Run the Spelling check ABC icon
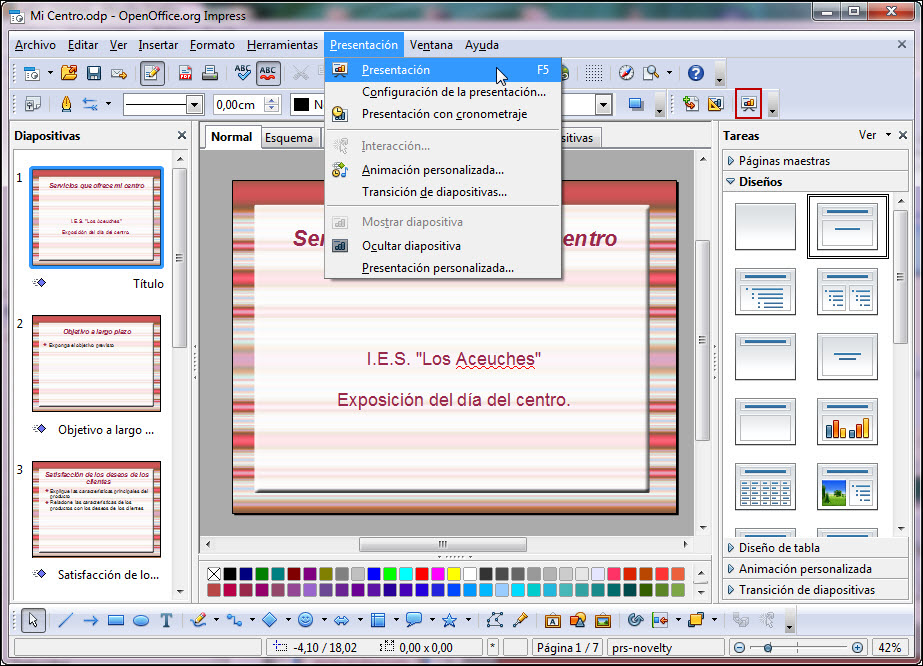The image size is (923, 666). 243,74
